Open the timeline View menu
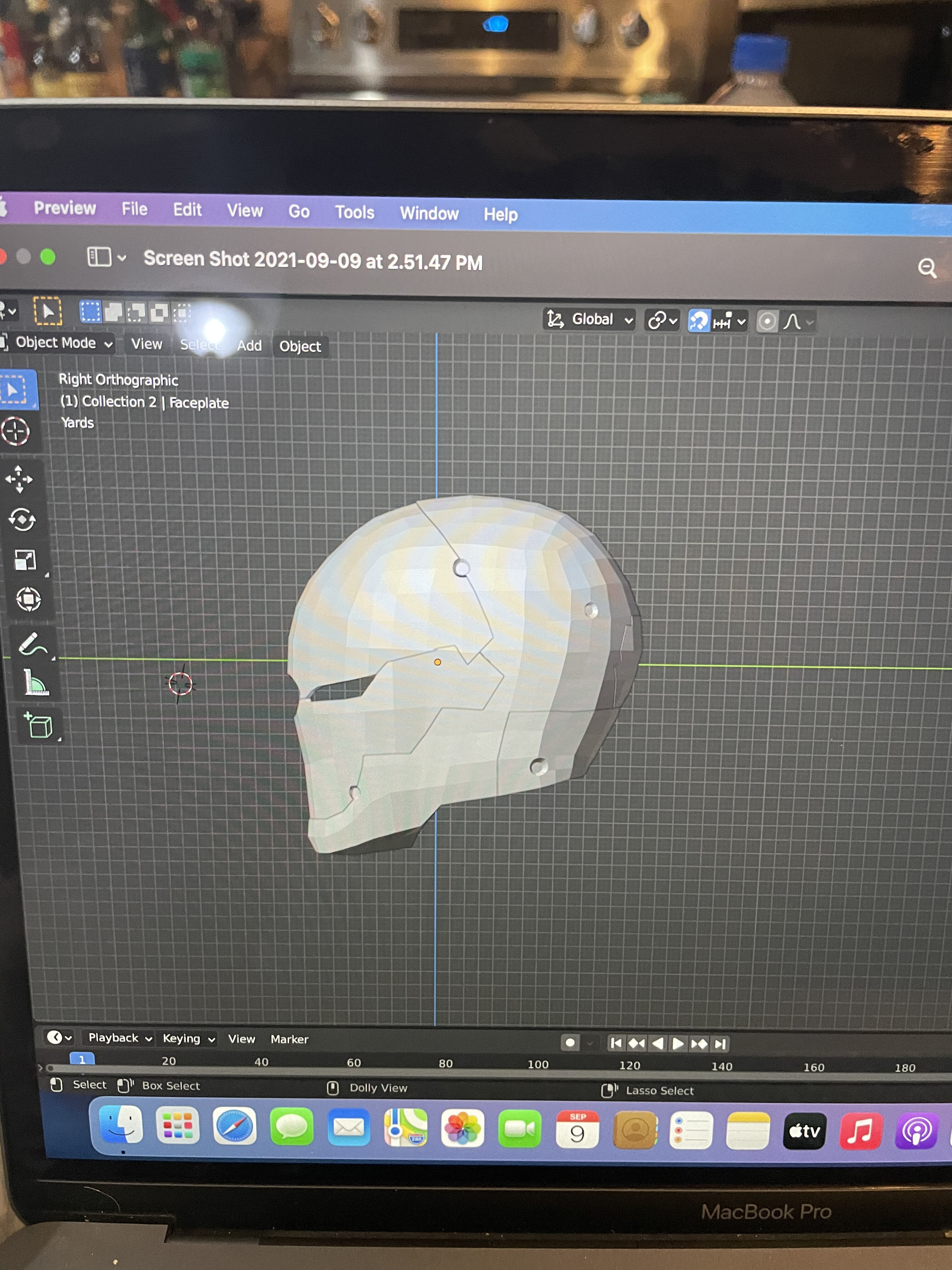This screenshot has height=1270, width=952. [241, 1038]
